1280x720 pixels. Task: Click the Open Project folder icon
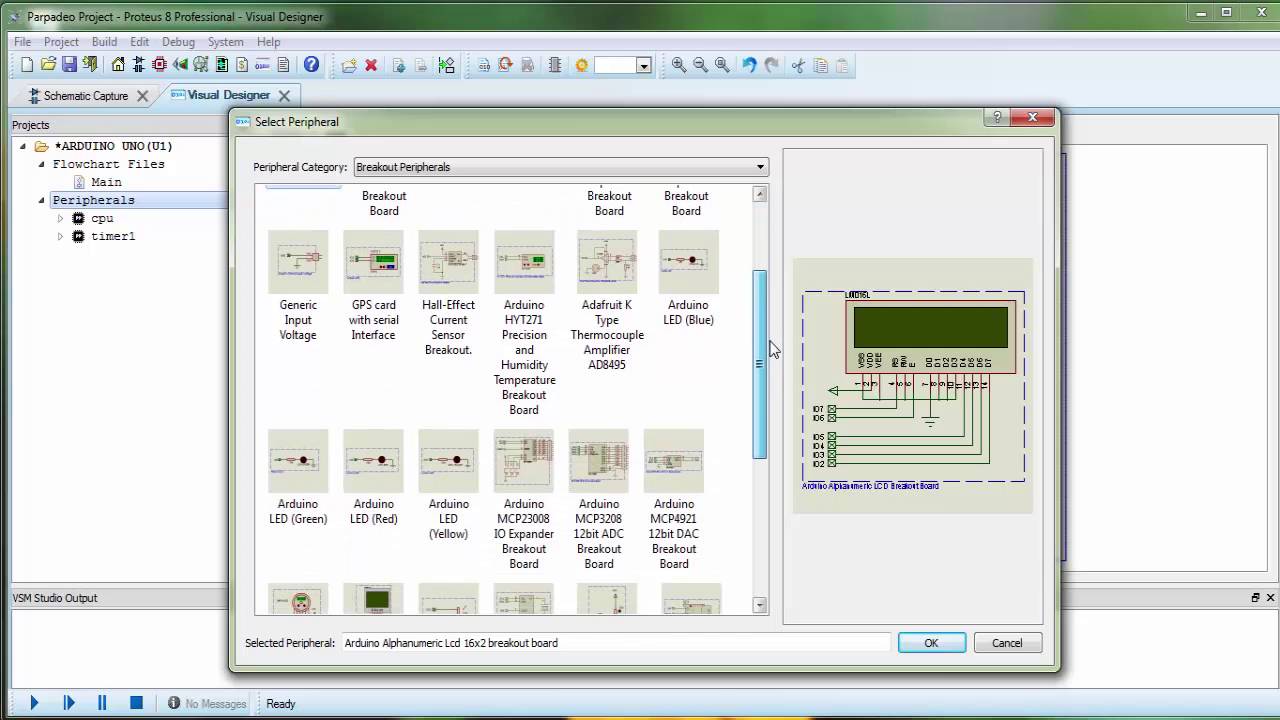click(x=48, y=65)
